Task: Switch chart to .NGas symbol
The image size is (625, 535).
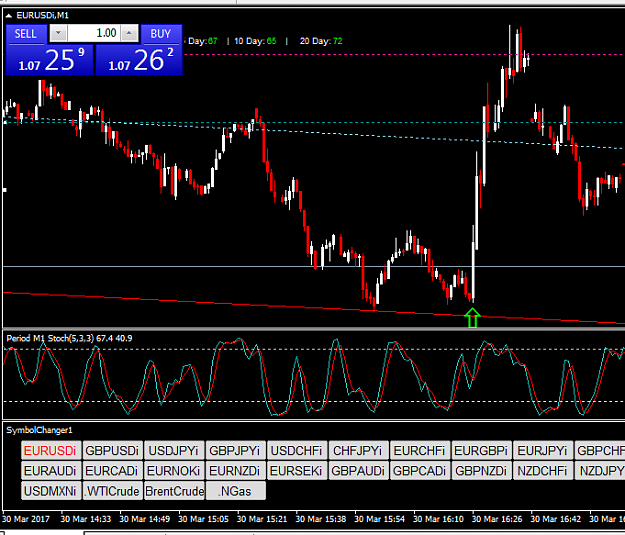Action: tap(235, 491)
